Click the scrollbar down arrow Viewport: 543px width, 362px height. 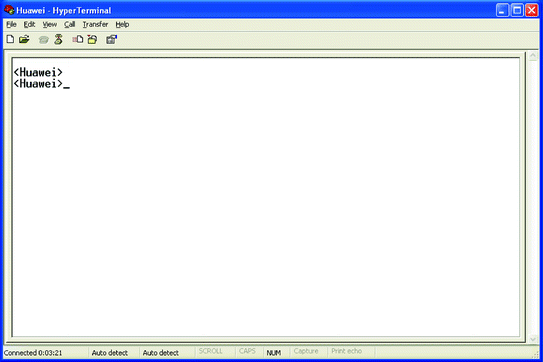click(x=533, y=339)
